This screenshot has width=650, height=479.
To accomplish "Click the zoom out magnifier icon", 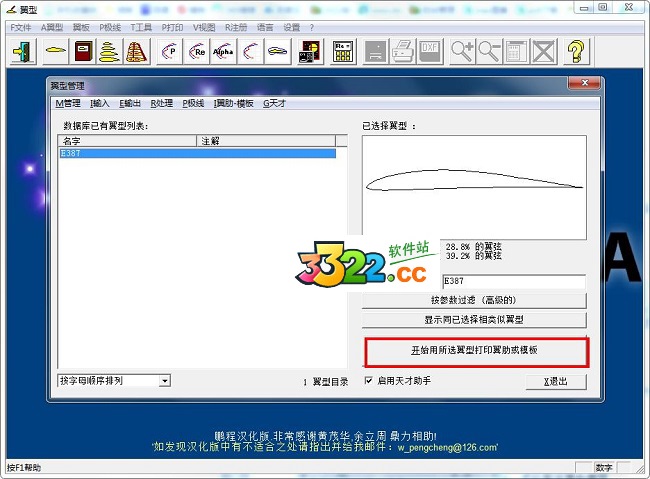I will pyautogui.click(x=490, y=51).
